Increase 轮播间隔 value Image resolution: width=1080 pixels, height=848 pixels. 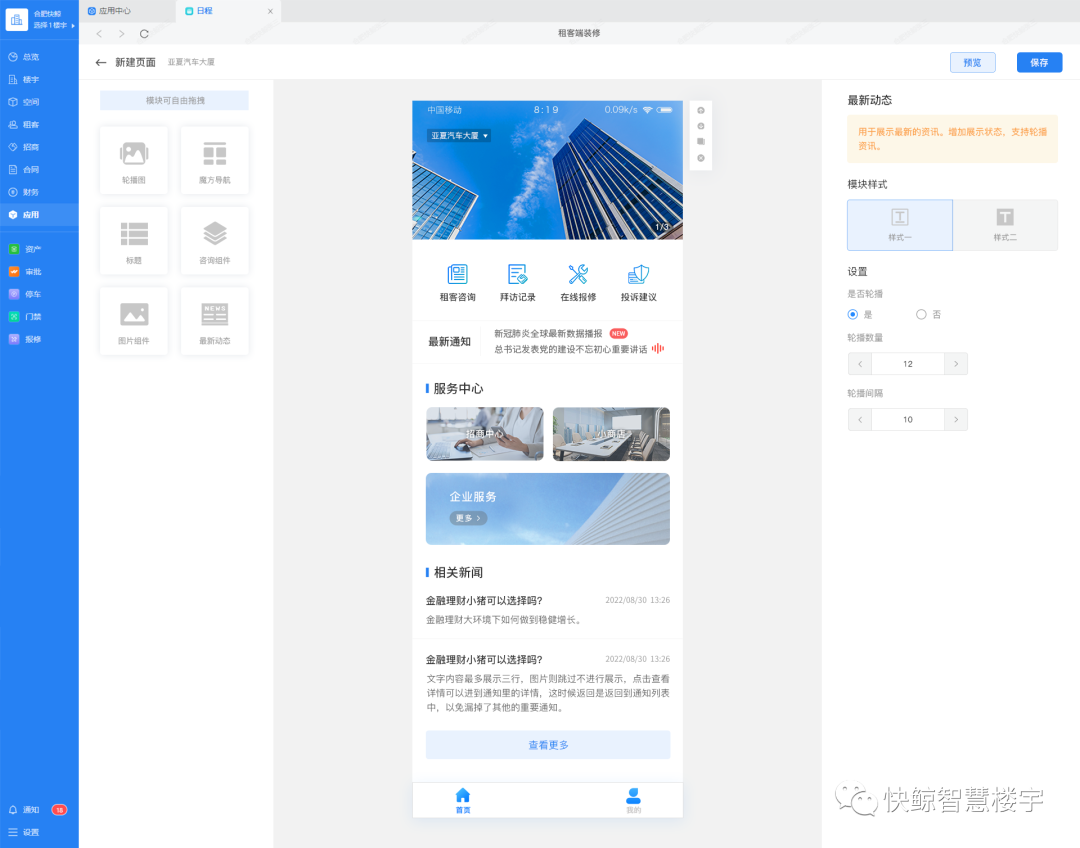[x=955, y=420]
